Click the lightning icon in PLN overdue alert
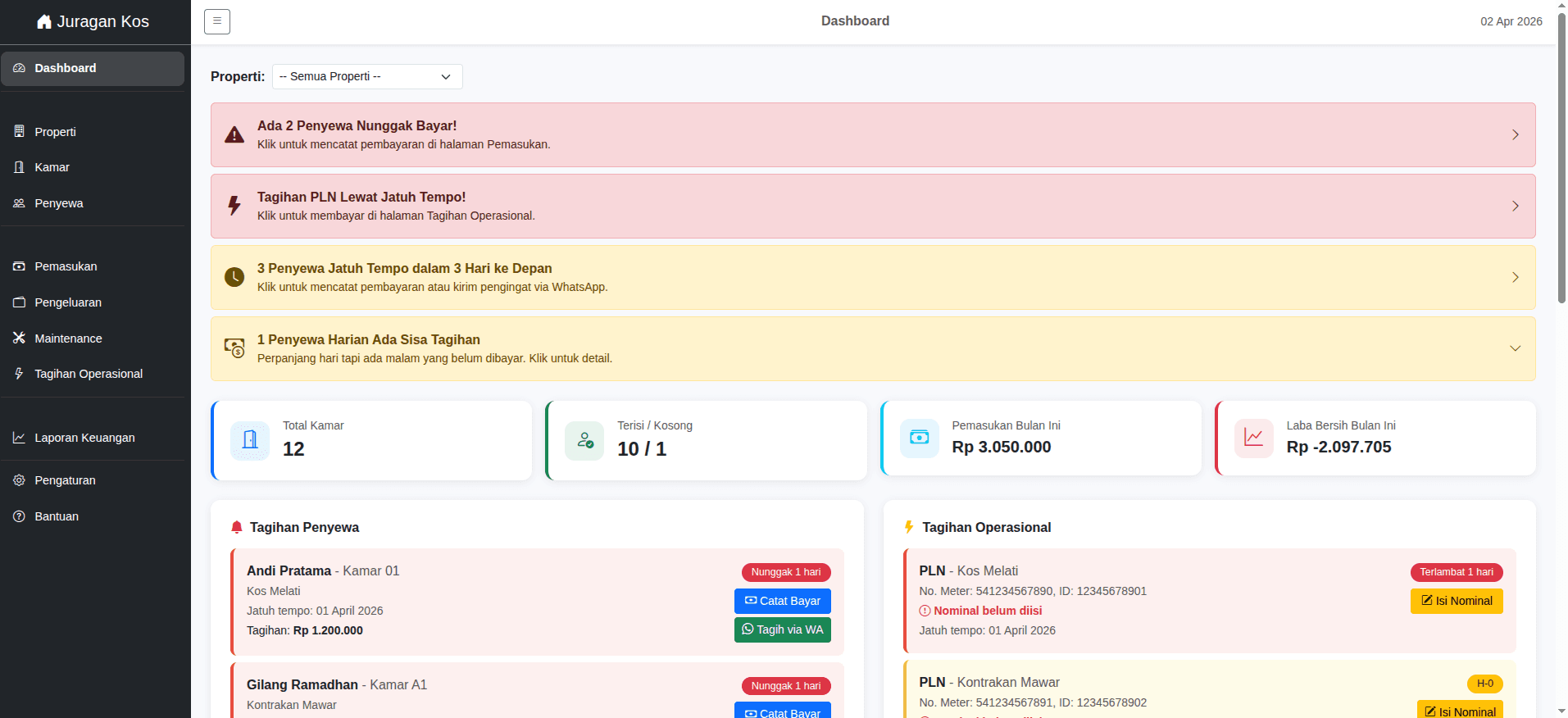The height and width of the screenshot is (718, 1568). (234, 206)
